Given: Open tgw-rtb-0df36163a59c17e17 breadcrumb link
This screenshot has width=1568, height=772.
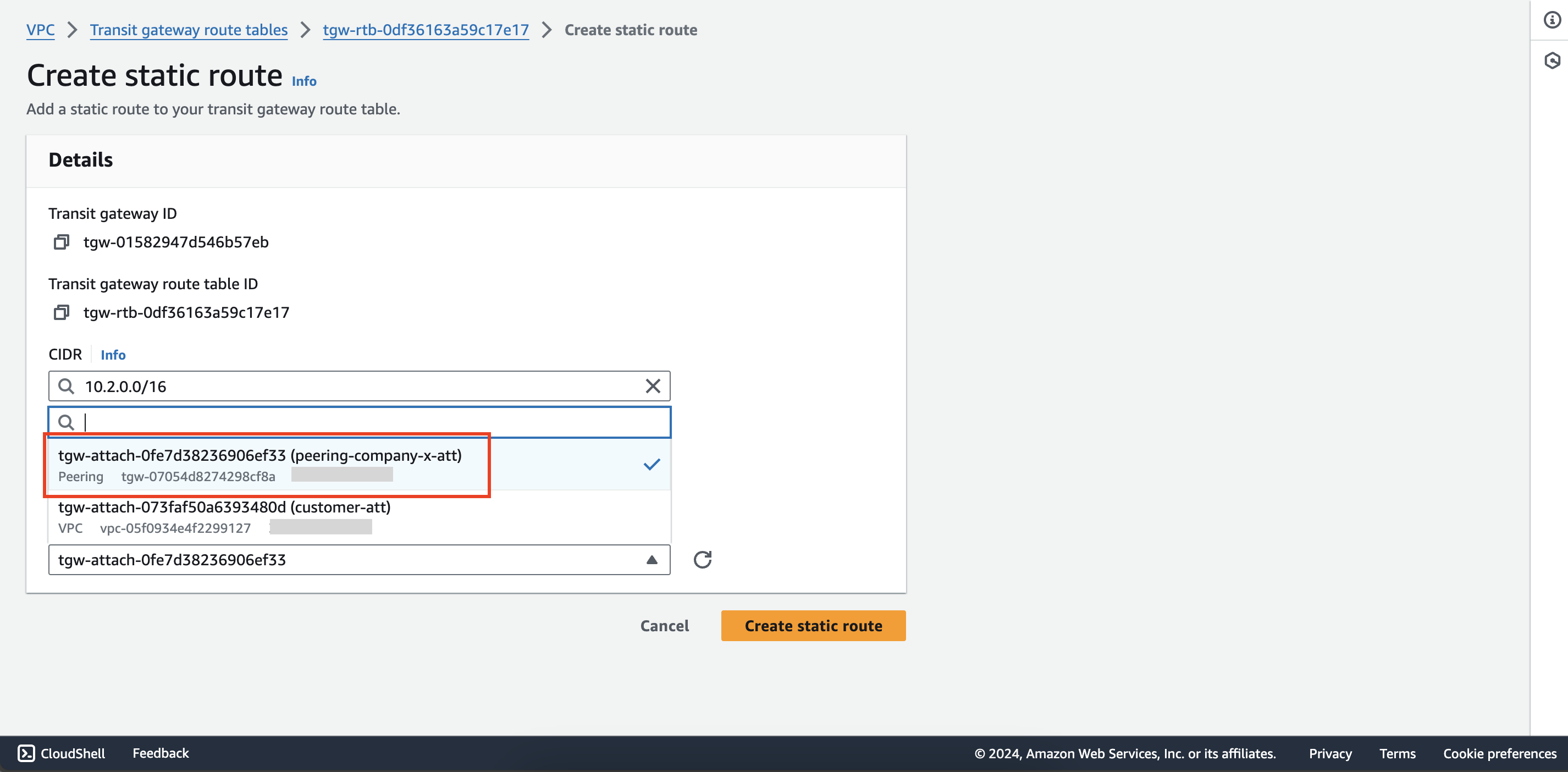Looking at the screenshot, I should click(426, 30).
